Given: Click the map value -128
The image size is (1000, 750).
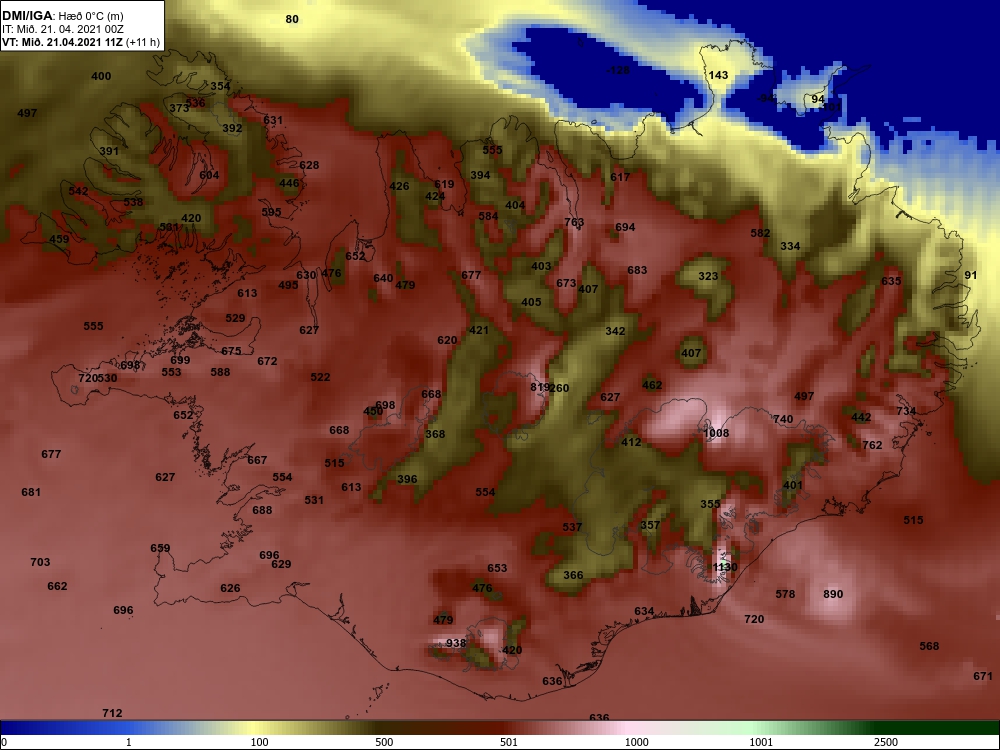Looking at the screenshot, I should tap(616, 70).
